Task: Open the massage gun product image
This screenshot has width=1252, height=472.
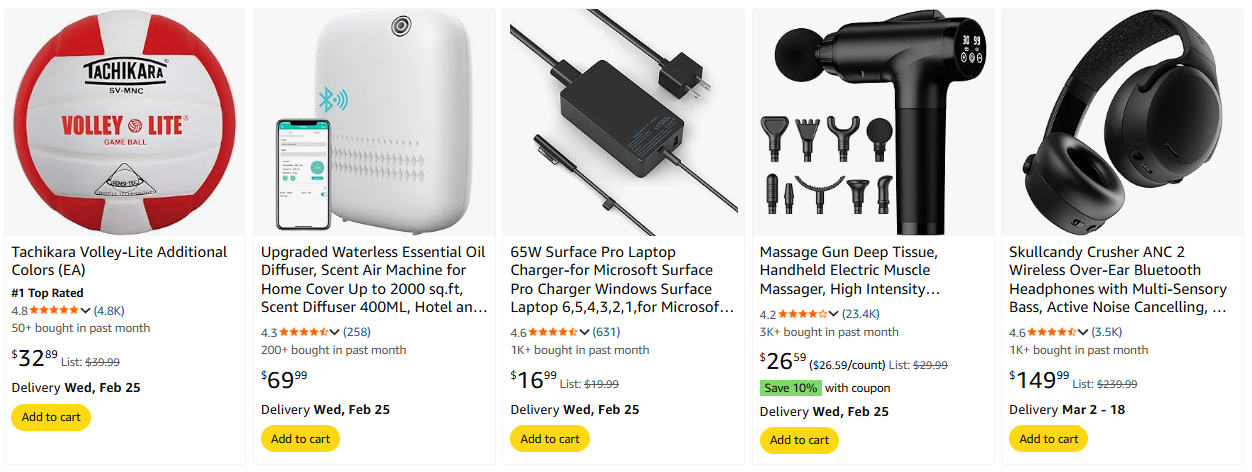Action: [873, 122]
